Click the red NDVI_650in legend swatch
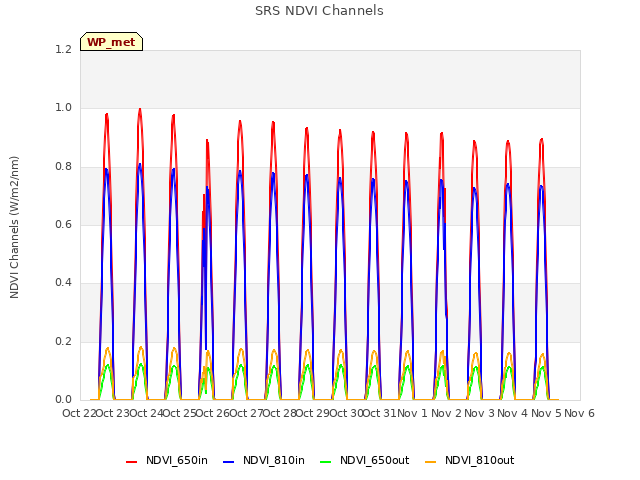The width and height of the screenshot is (640, 480). [x=131, y=462]
